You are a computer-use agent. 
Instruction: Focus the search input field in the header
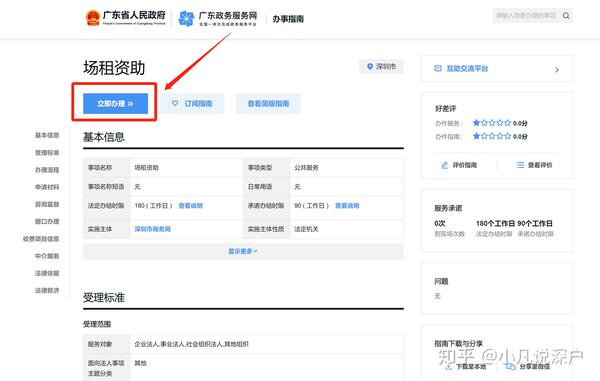527,16
